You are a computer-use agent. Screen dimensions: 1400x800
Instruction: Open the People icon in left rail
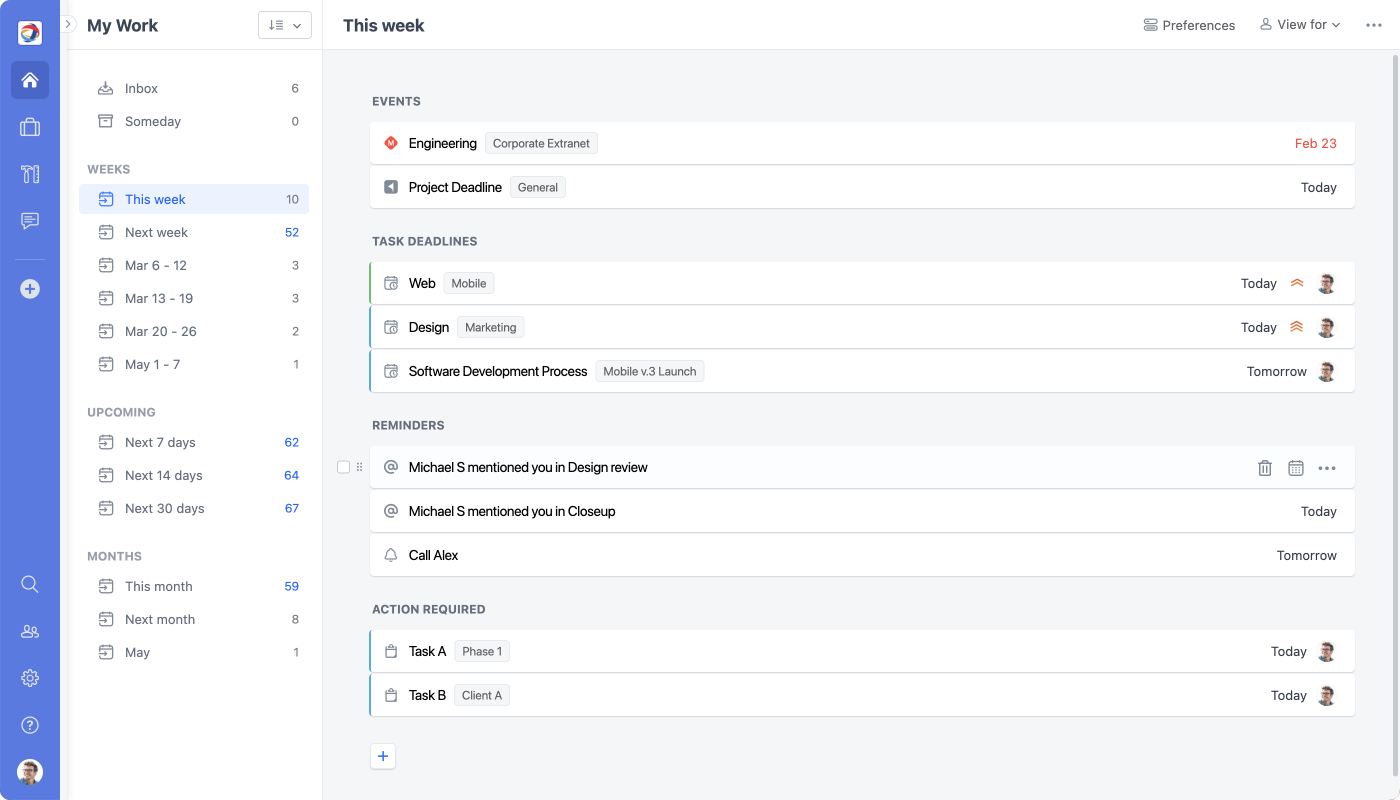tap(30, 631)
